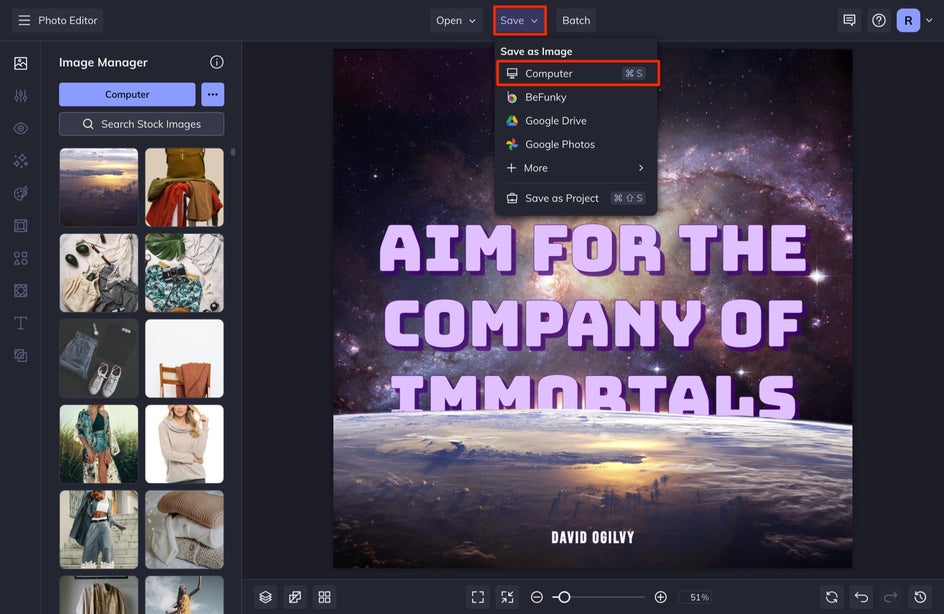Viewport: 944px width, 614px height.
Task: Select the camera and leaf shorts thumbnail
Action: 184,273
